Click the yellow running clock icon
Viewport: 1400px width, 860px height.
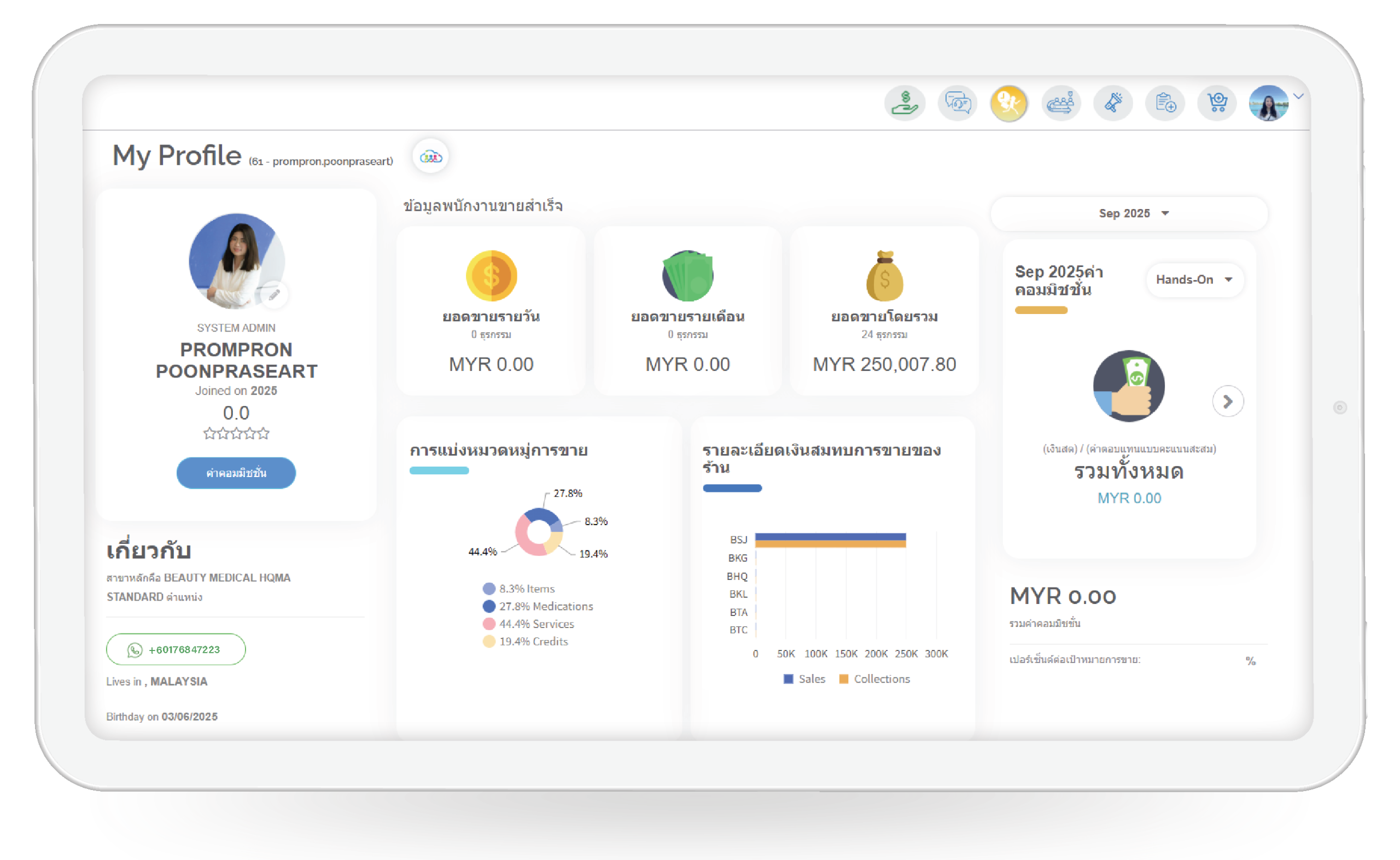pyautogui.click(x=1009, y=103)
